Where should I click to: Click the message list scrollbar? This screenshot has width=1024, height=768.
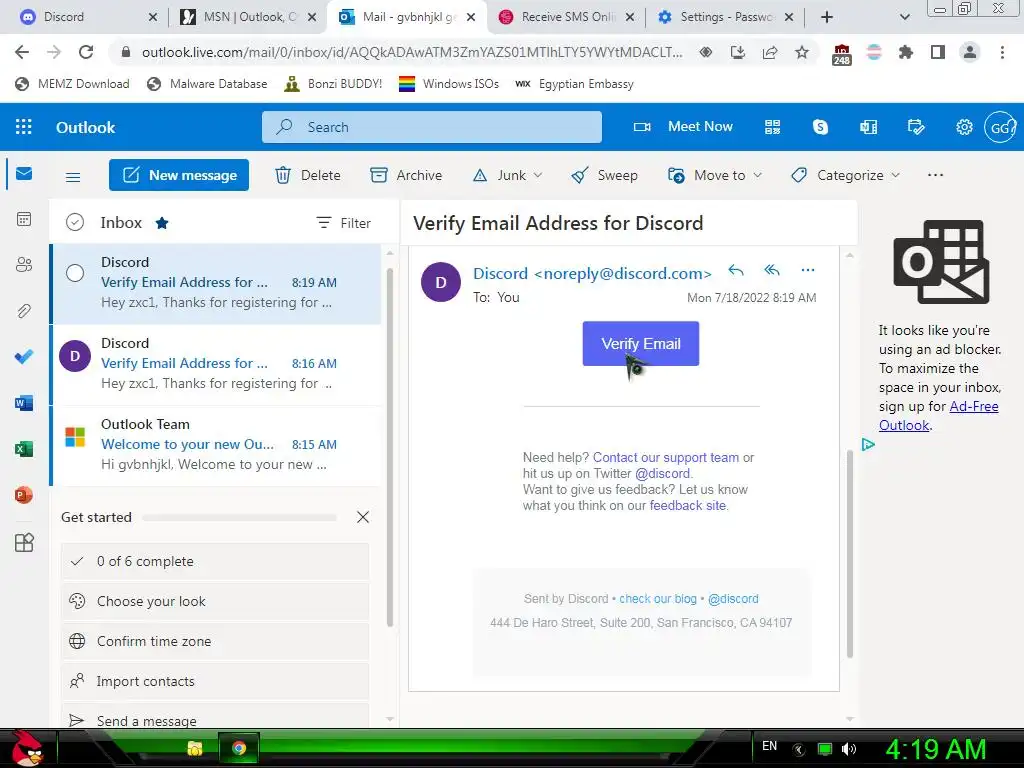(x=390, y=447)
